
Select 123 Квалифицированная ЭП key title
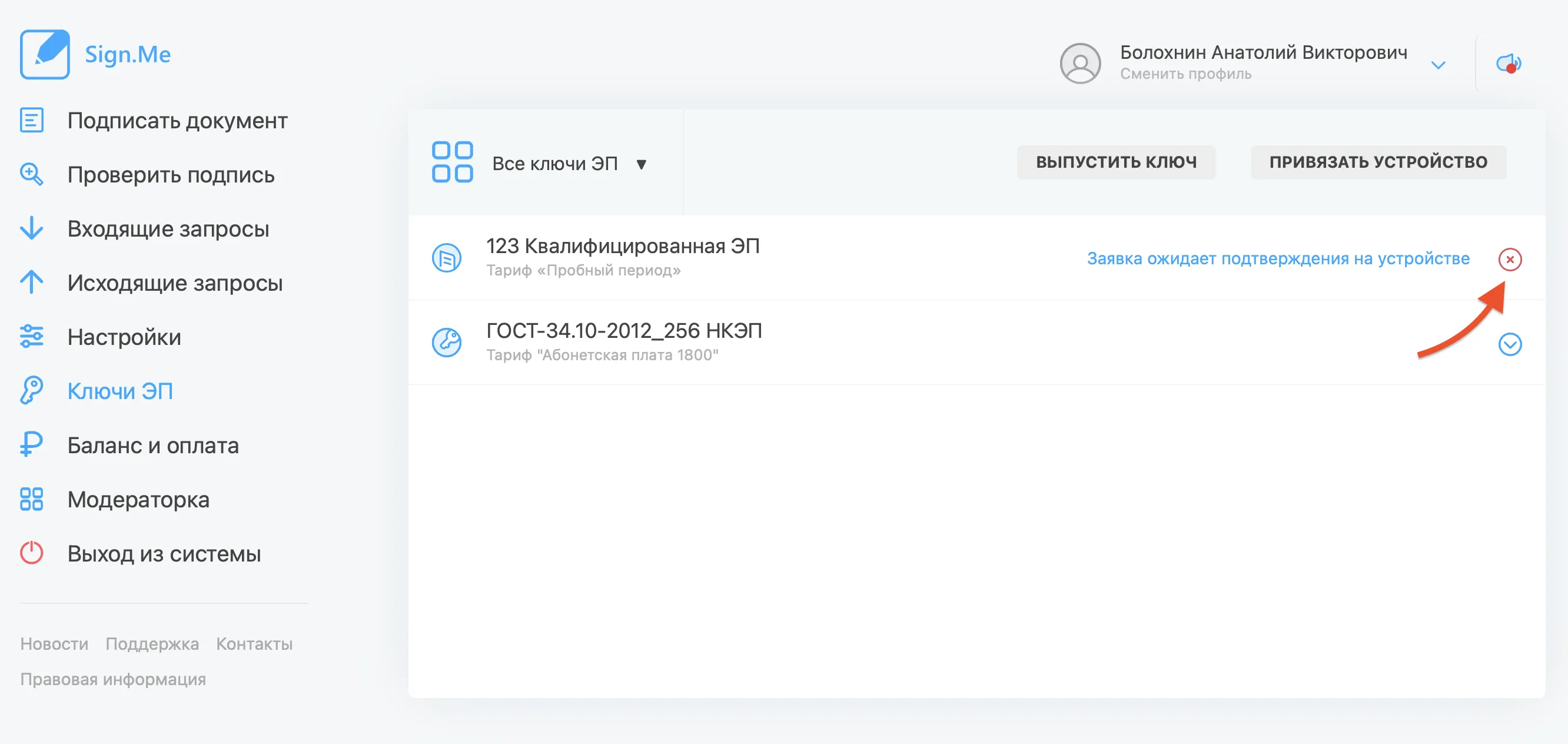tap(623, 246)
